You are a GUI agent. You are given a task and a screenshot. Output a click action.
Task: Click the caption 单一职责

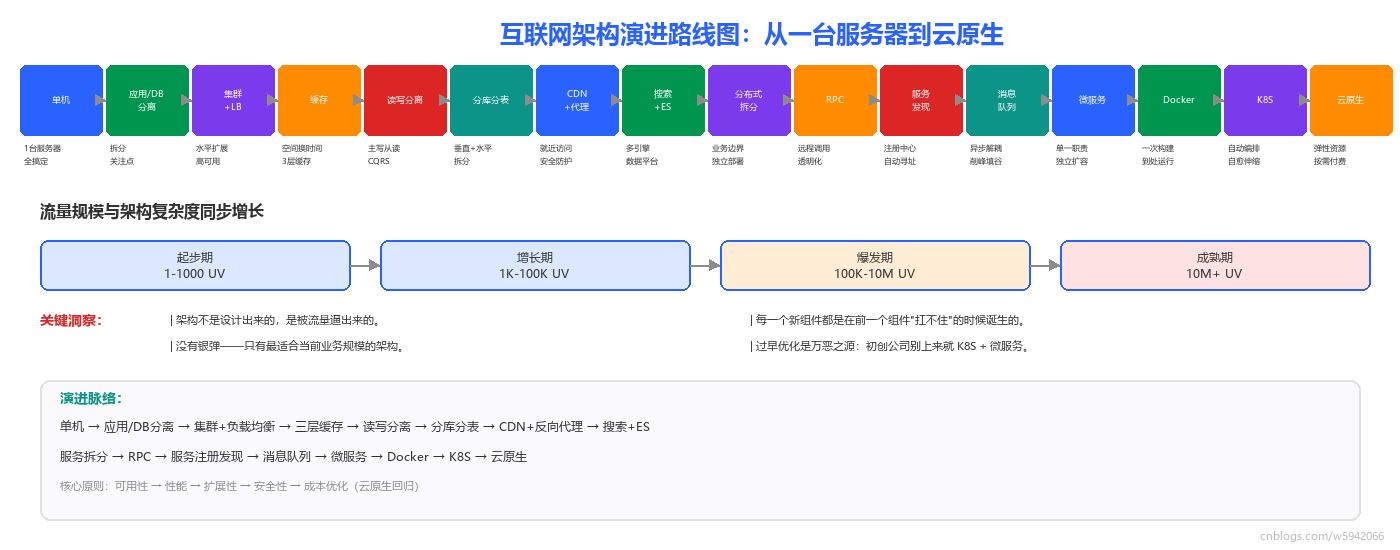1072,148
